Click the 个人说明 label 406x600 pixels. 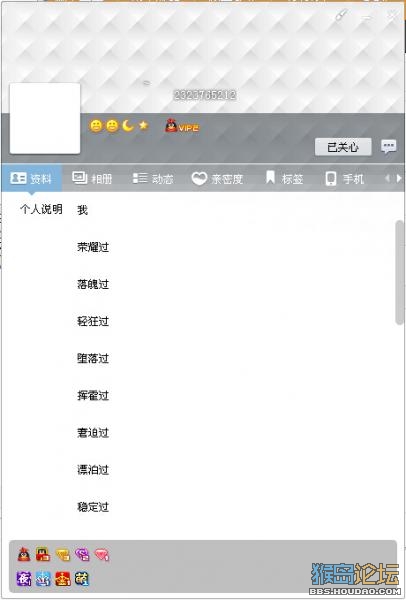[41, 209]
